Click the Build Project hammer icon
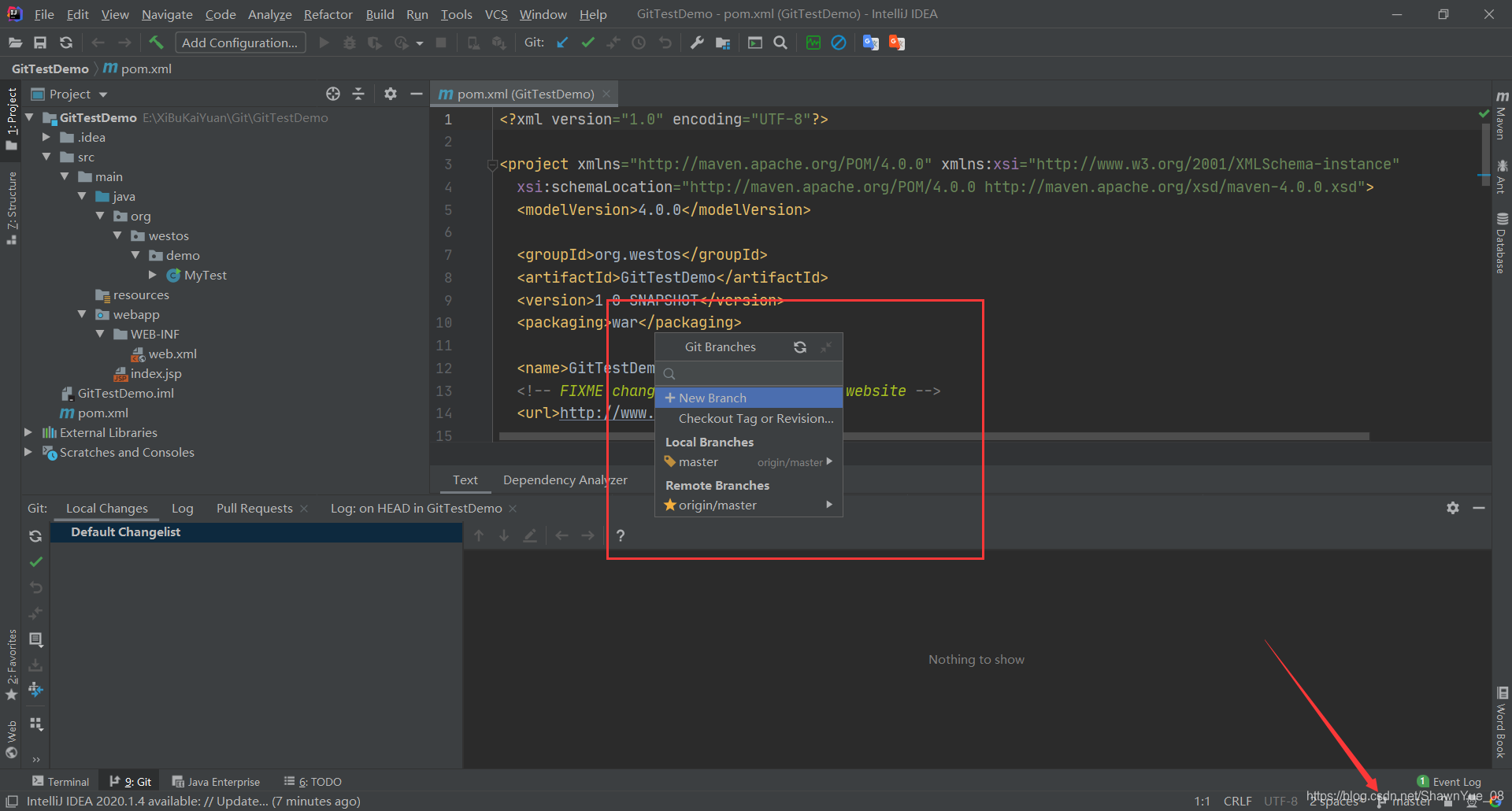 point(156,43)
